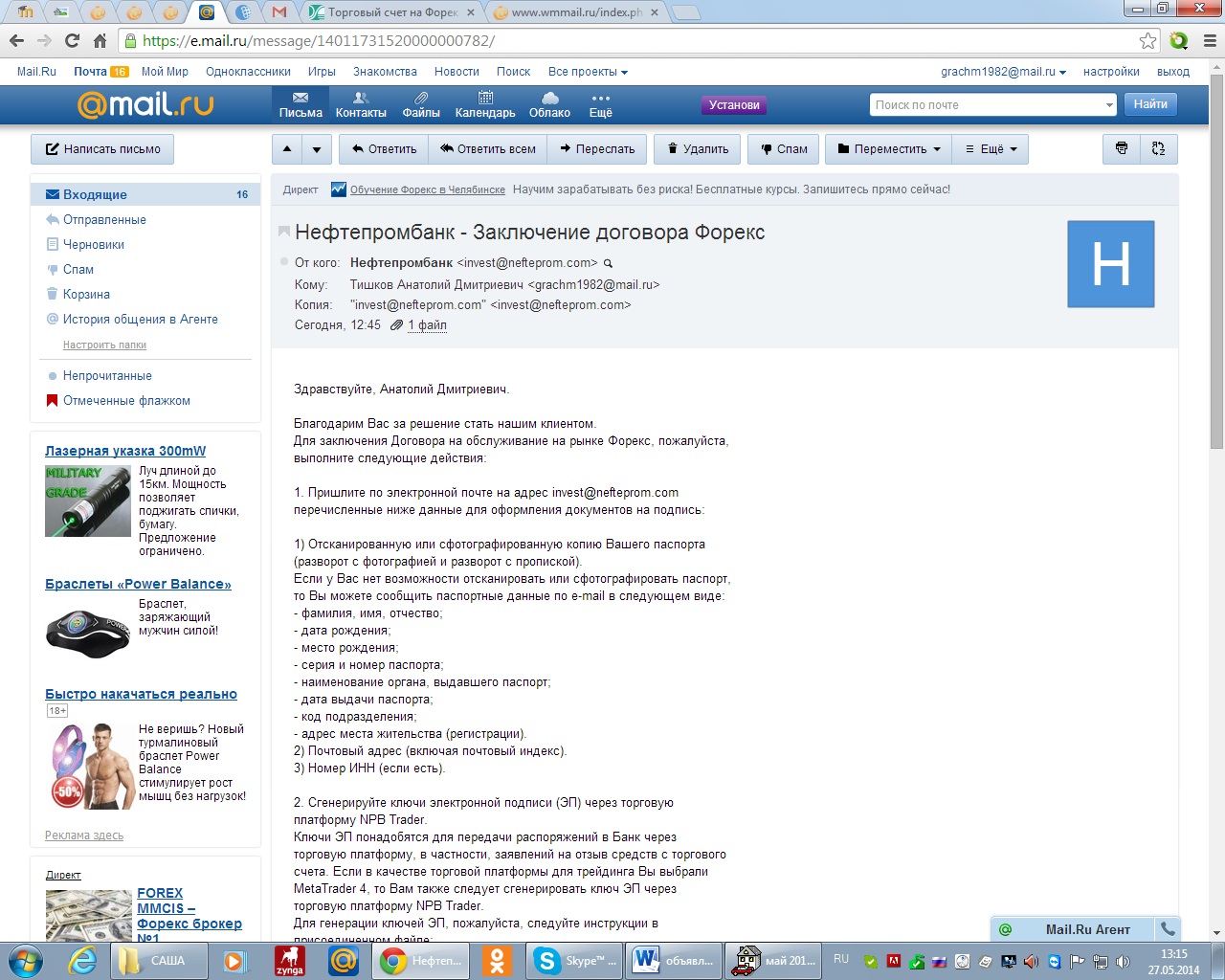Click the Найти search button
The height and width of the screenshot is (980, 1225).
[x=1150, y=104]
